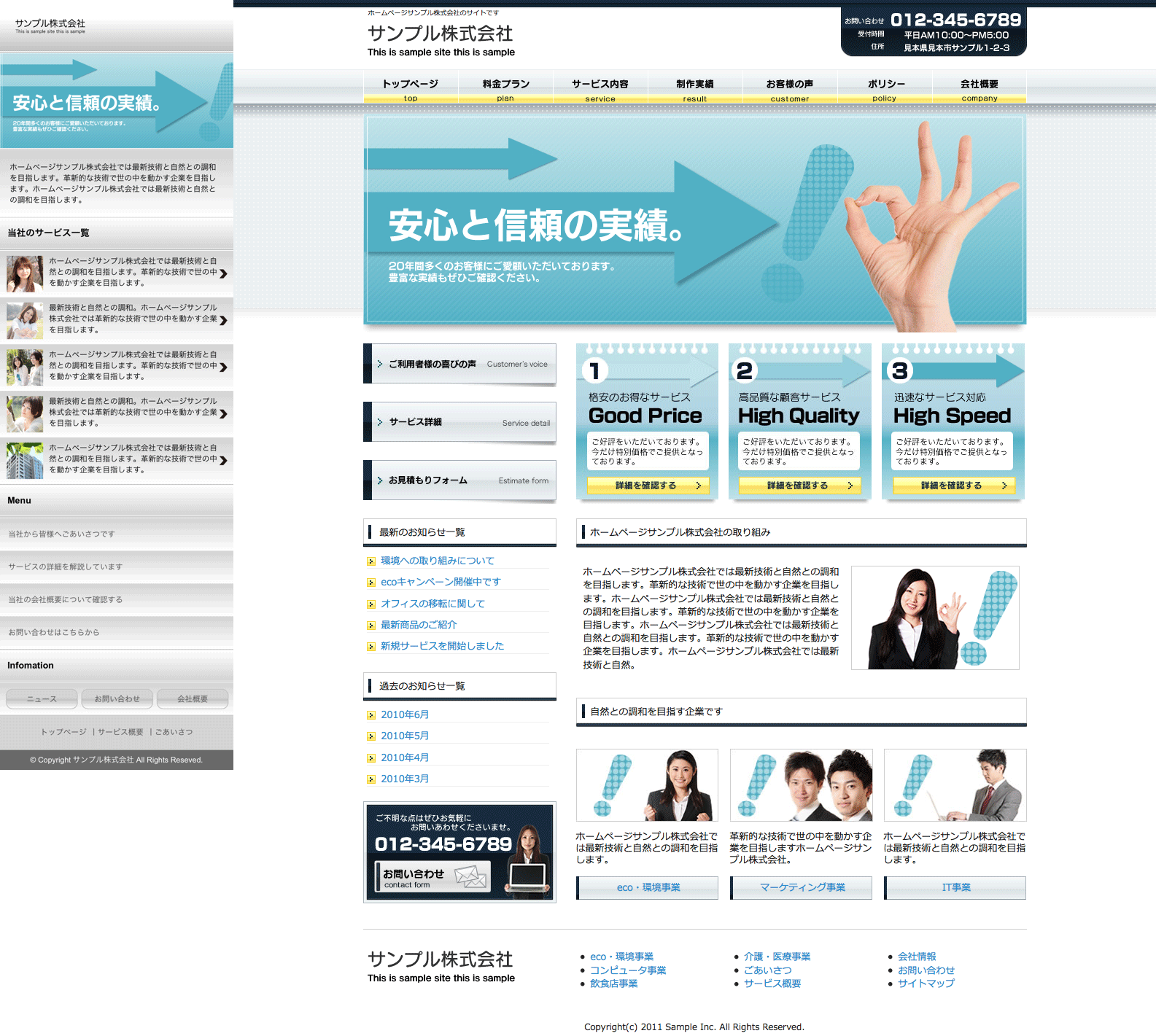Image resolution: width=1156 pixels, height=1036 pixels.
Task: Go to the 会社概要 company menu item
Action: click(979, 88)
